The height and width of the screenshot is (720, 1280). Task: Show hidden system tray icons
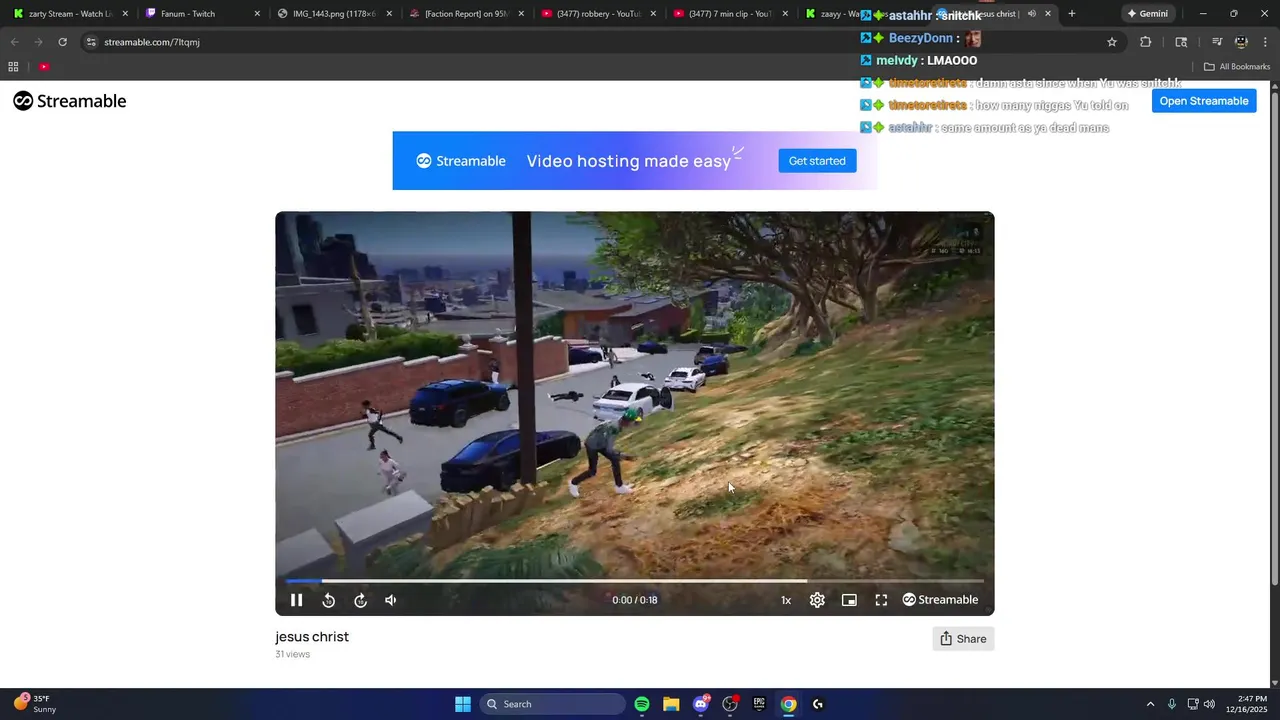pyautogui.click(x=1150, y=704)
